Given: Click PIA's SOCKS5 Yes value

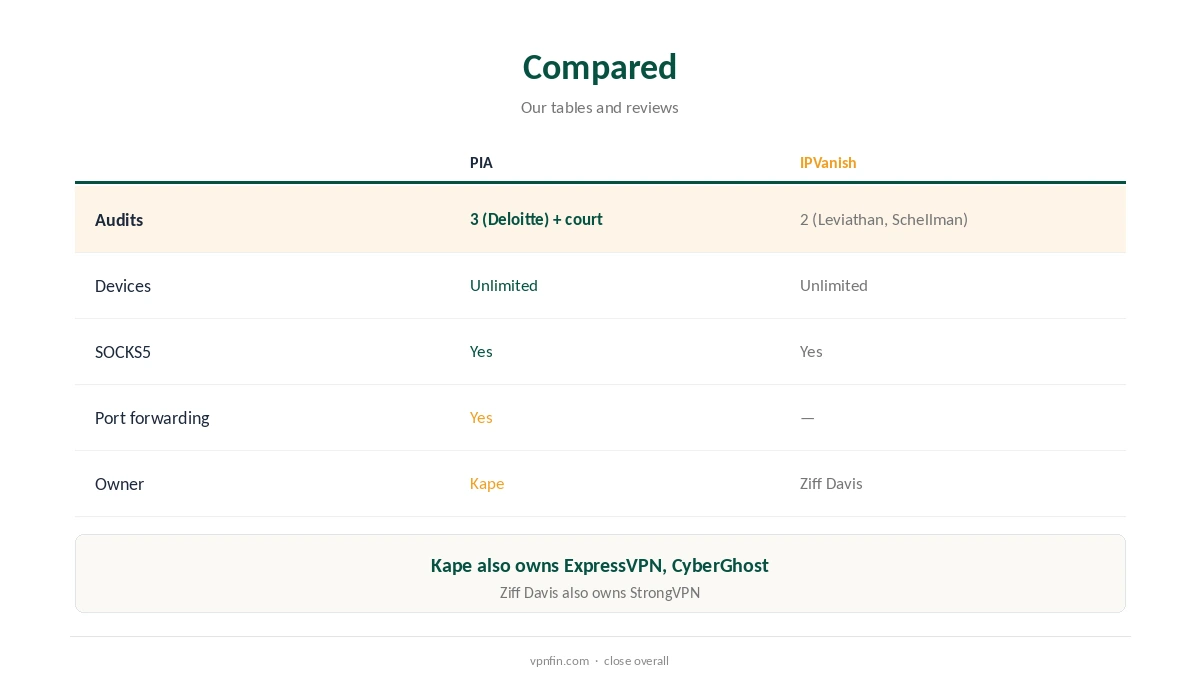Looking at the screenshot, I should [x=481, y=351].
